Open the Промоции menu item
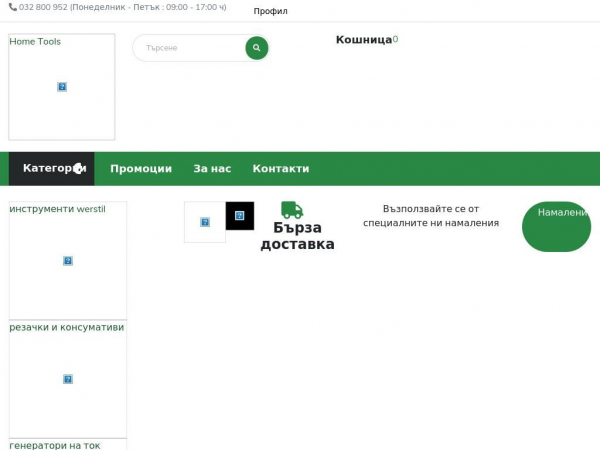The height and width of the screenshot is (450, 600). (141, 169)
